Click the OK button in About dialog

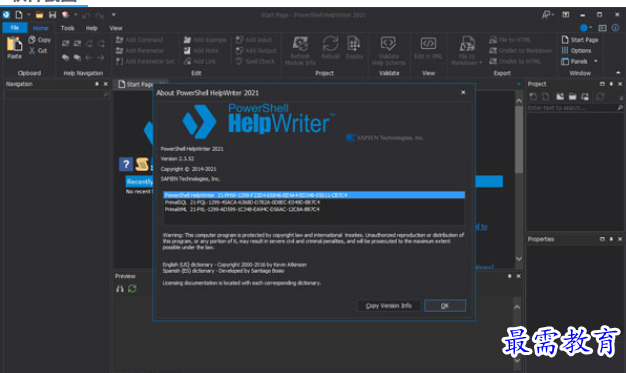pos(445,306)
